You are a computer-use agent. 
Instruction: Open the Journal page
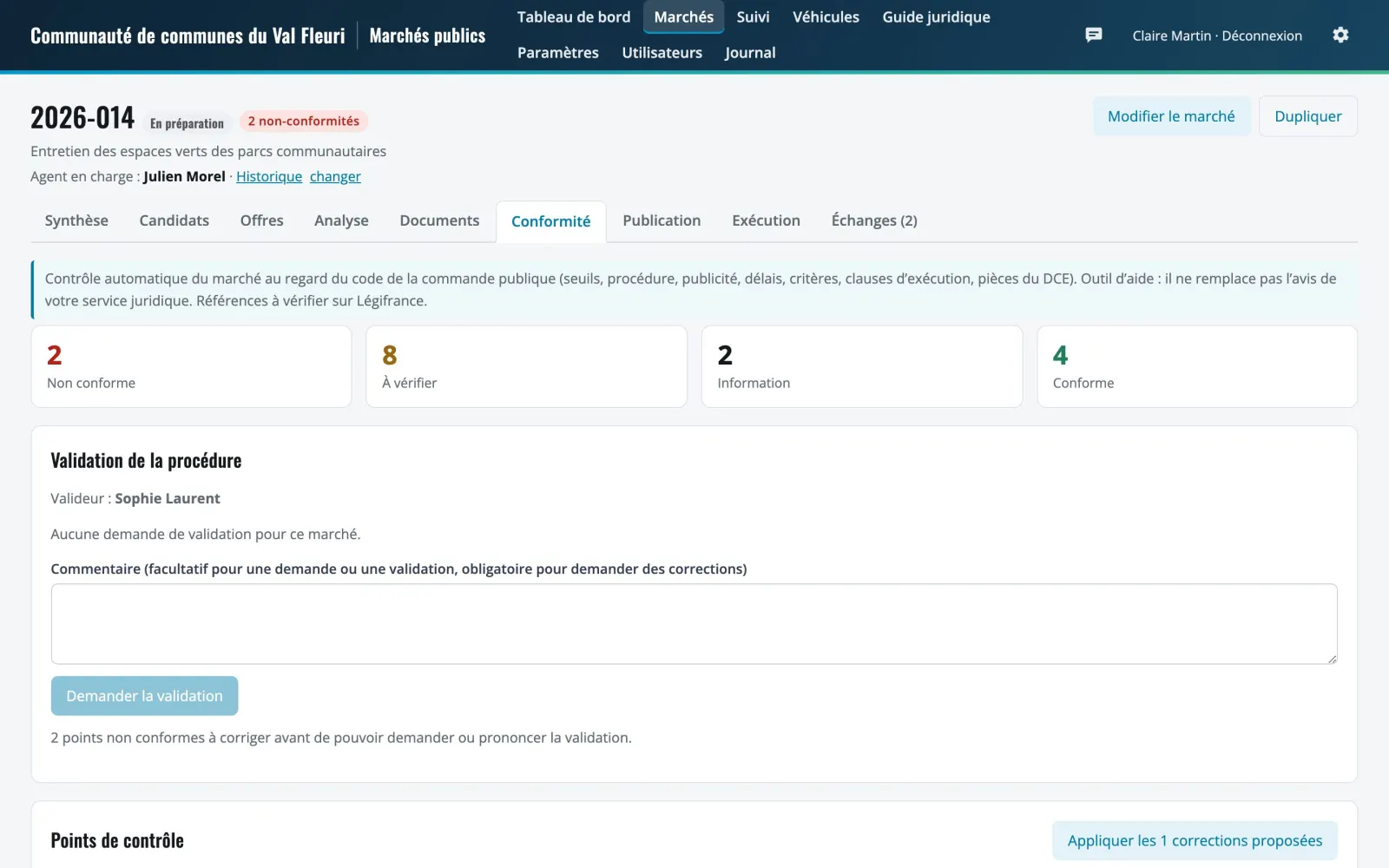750,52
